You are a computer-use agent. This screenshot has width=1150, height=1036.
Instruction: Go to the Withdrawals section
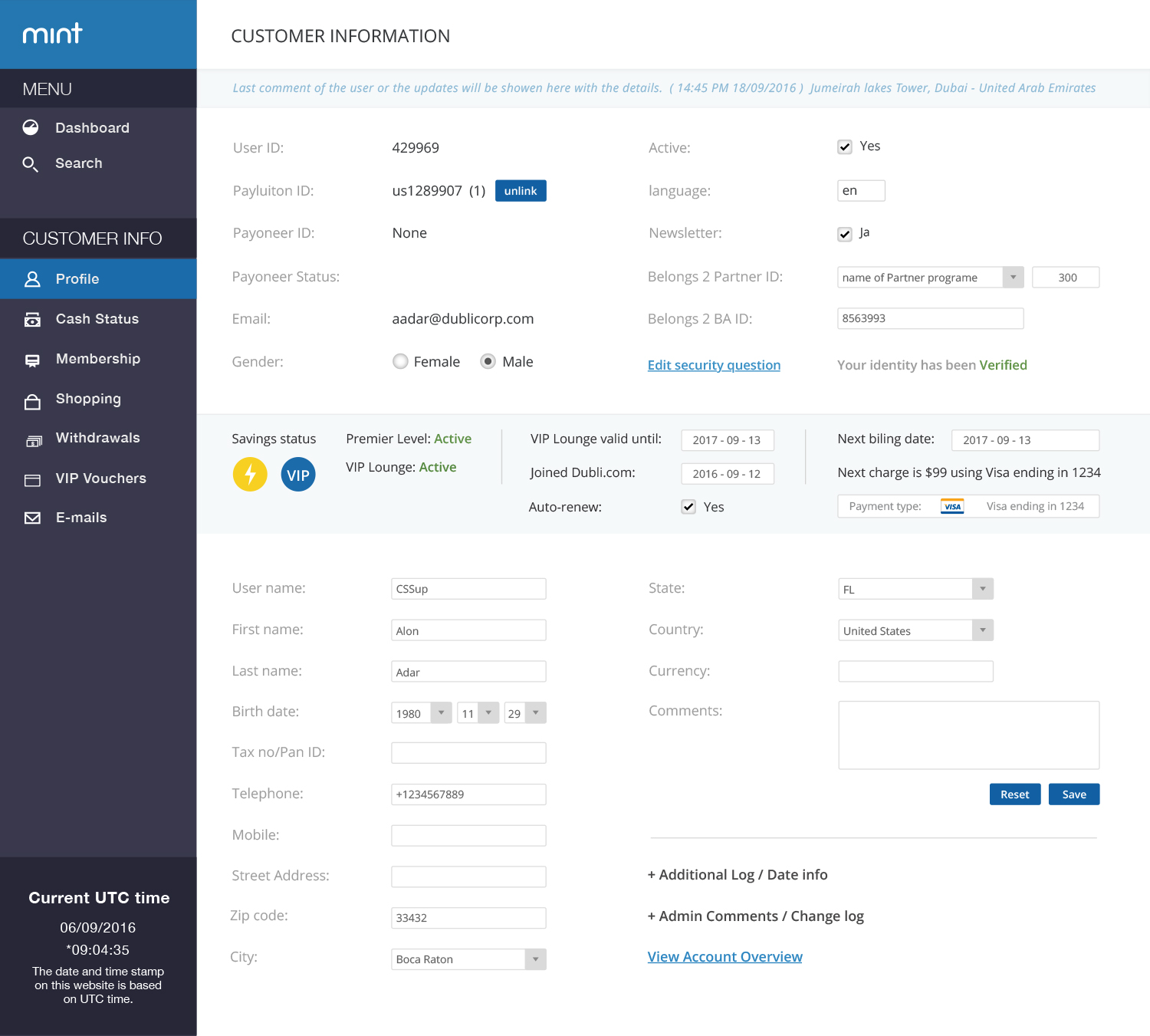pyautogui.click(x=98, y=439)
